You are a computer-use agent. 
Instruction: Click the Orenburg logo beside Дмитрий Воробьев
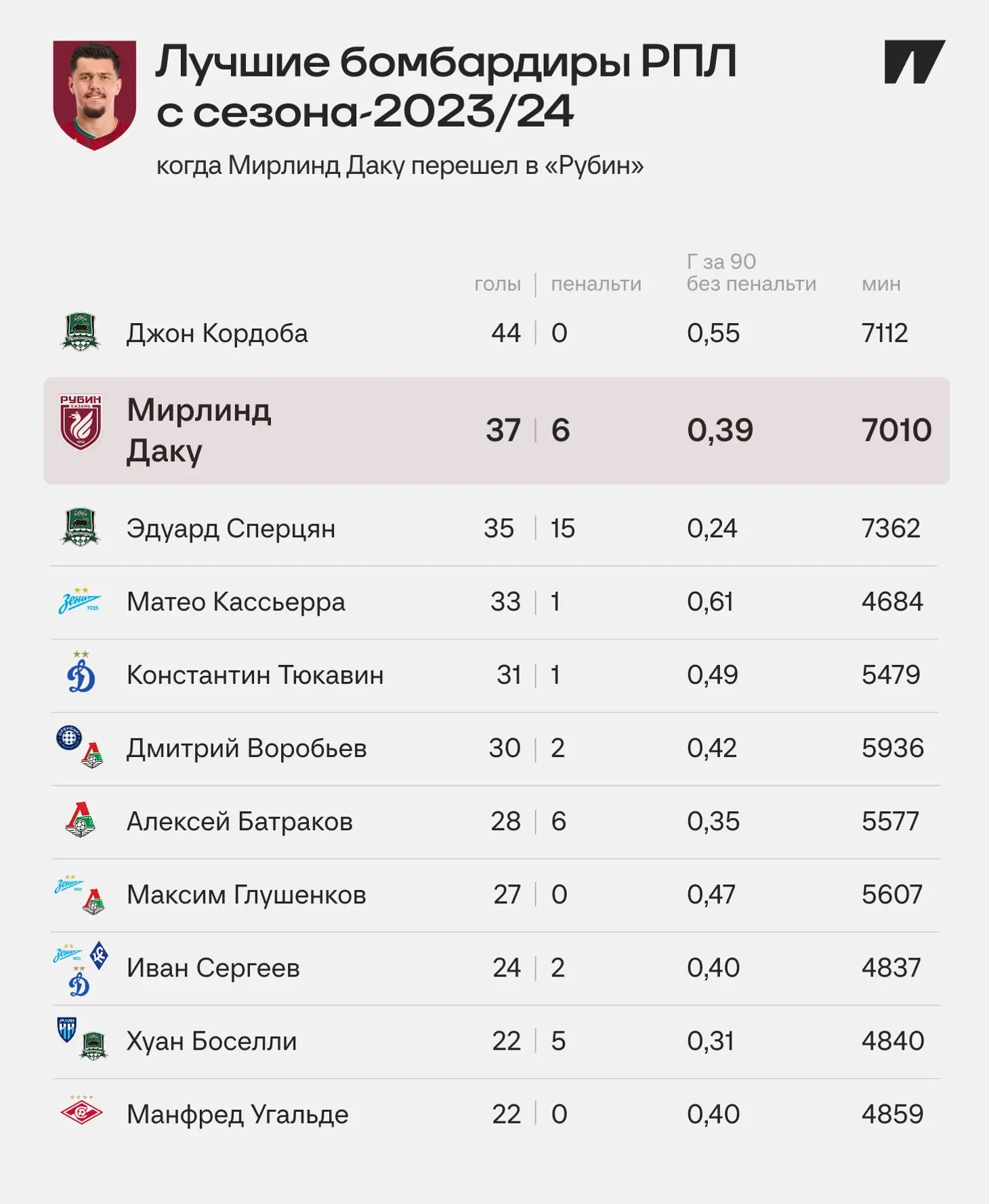tap(69, 737)
